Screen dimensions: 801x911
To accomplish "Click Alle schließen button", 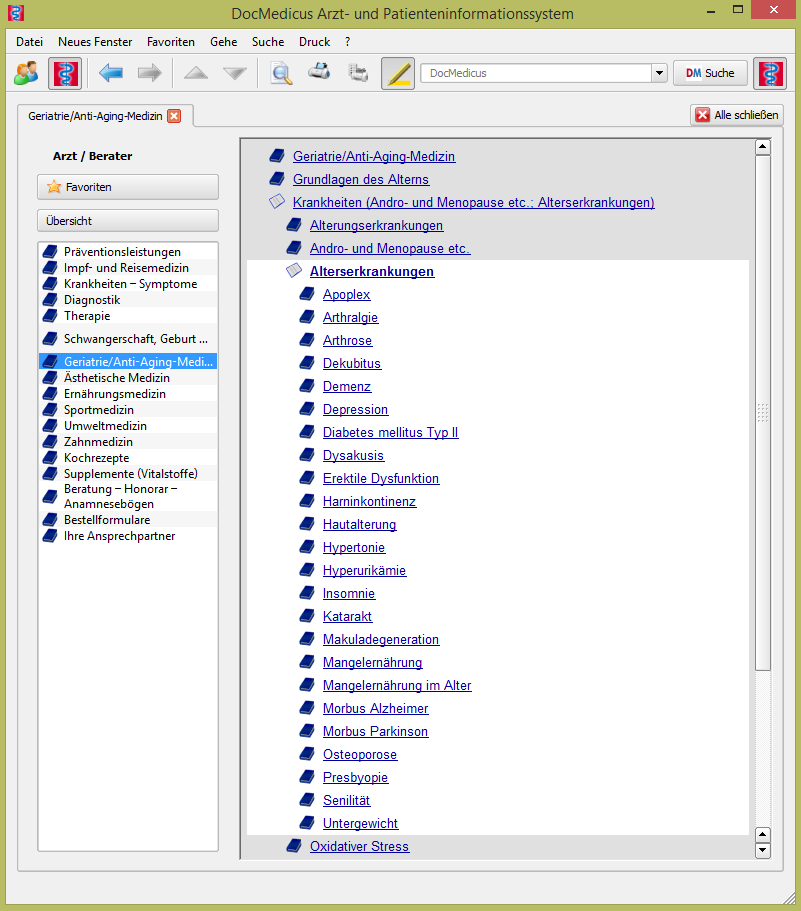I will point(737,115).
